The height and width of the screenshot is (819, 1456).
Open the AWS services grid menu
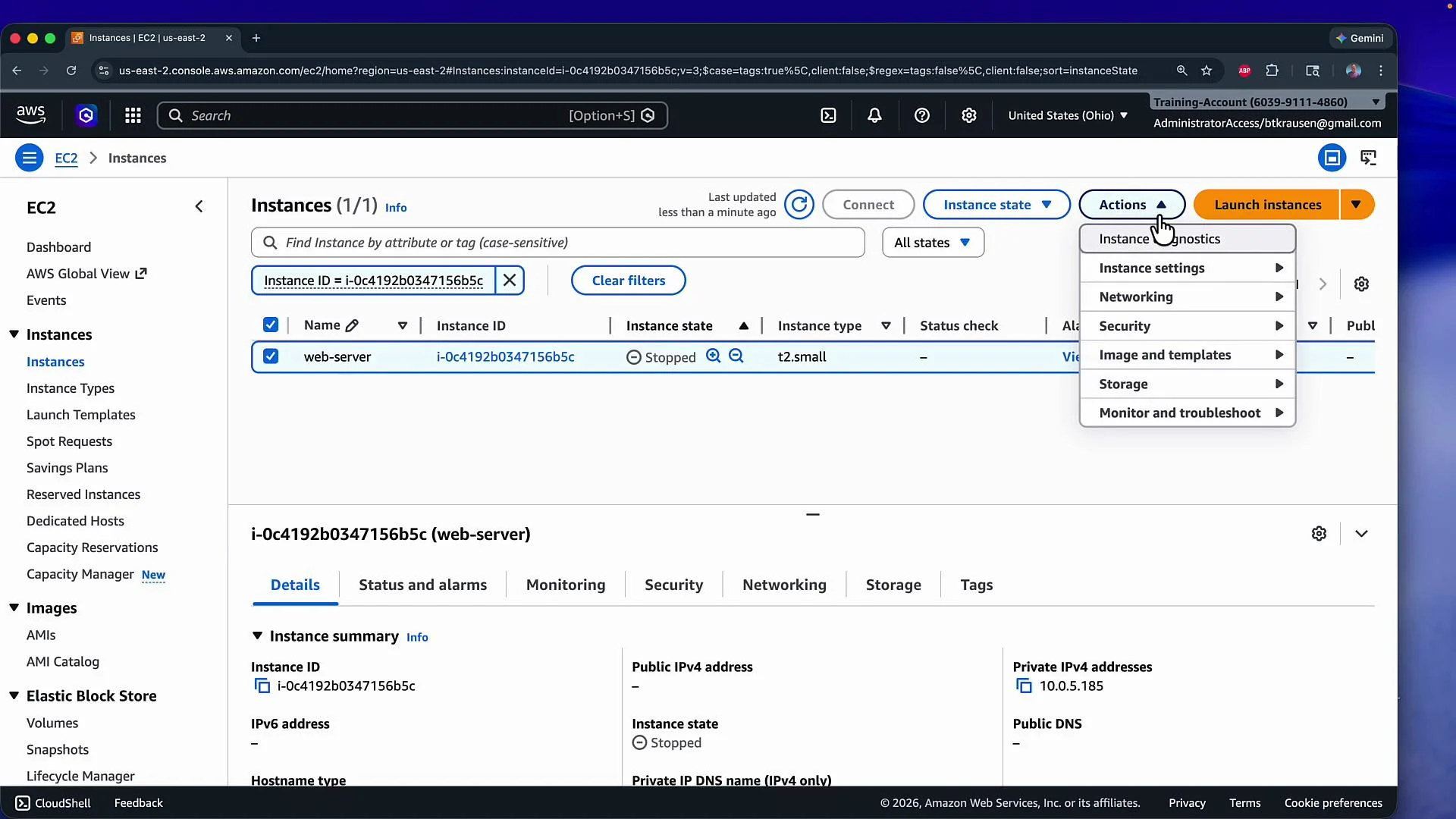133,115
